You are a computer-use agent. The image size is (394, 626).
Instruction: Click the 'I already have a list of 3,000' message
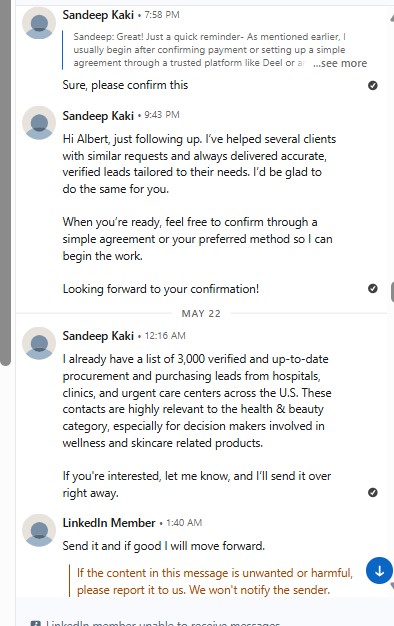[x=197, y=426]
